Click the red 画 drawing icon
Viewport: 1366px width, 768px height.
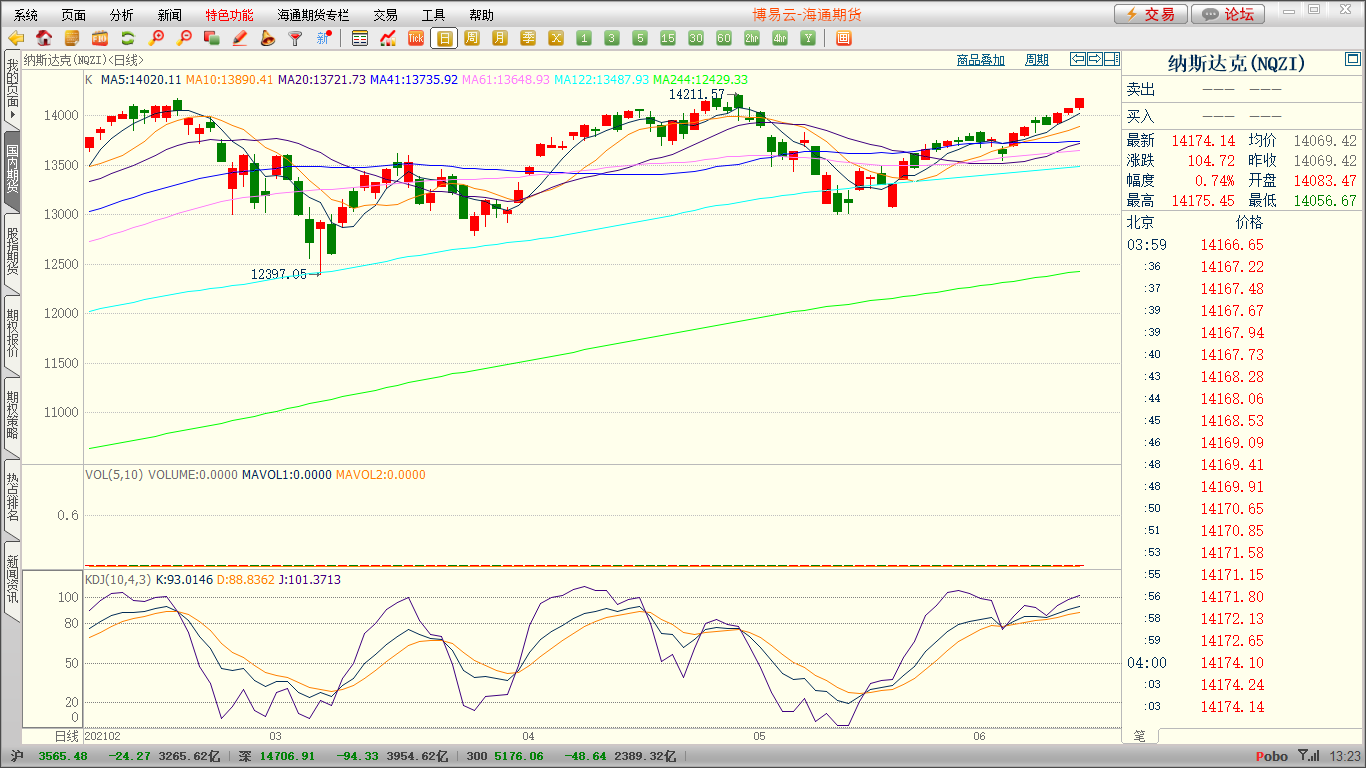(843, 39)
